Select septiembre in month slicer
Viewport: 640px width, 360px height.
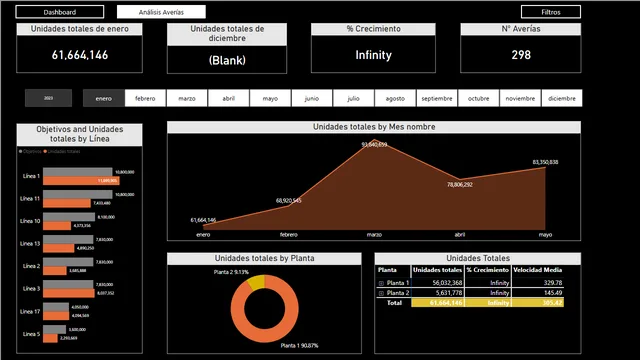(437, 98)
